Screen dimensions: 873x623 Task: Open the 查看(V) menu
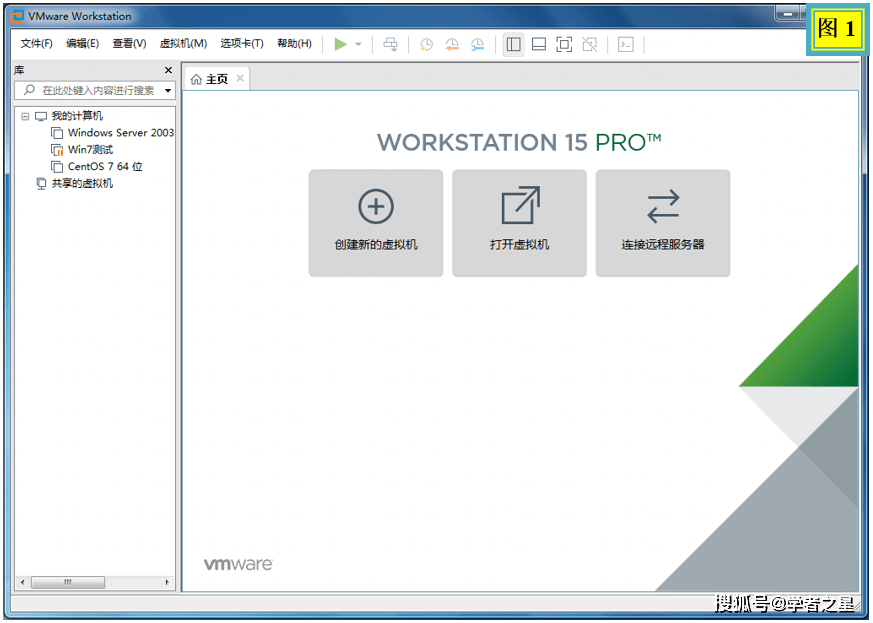[x=129, y=43]
